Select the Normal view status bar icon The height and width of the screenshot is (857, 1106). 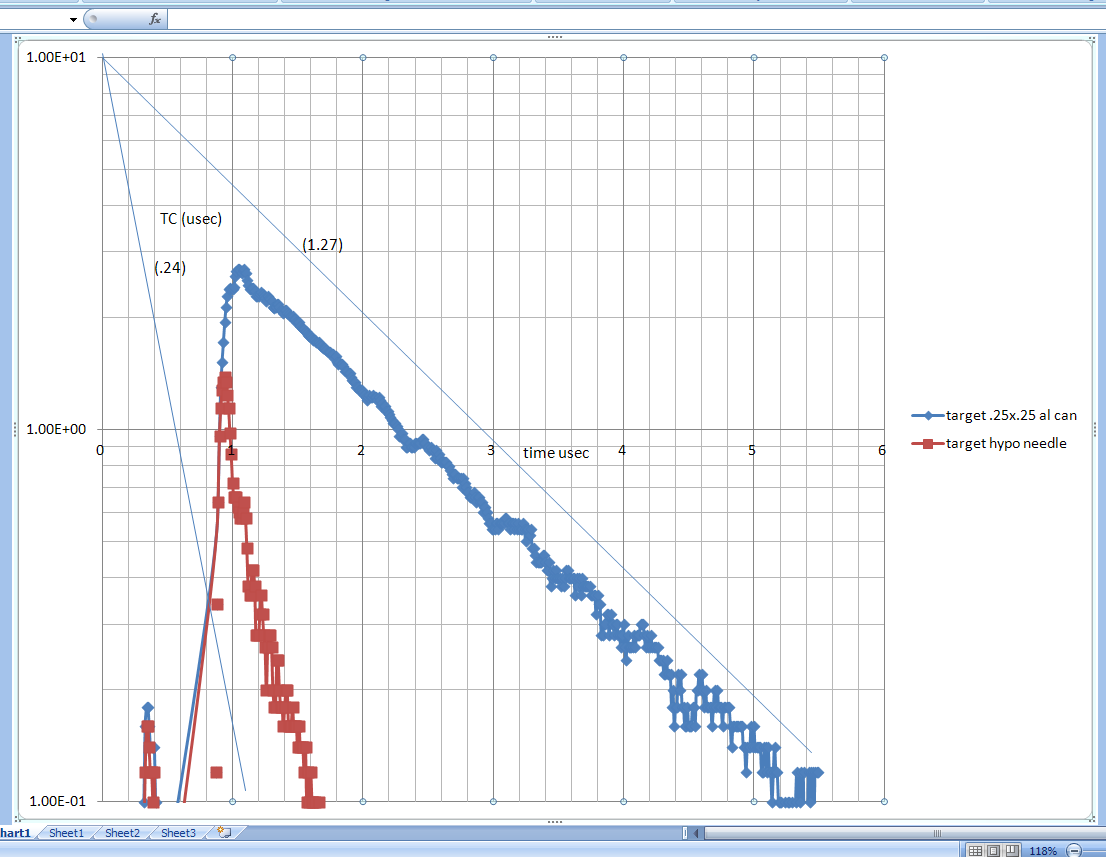(x=975, y=851)
